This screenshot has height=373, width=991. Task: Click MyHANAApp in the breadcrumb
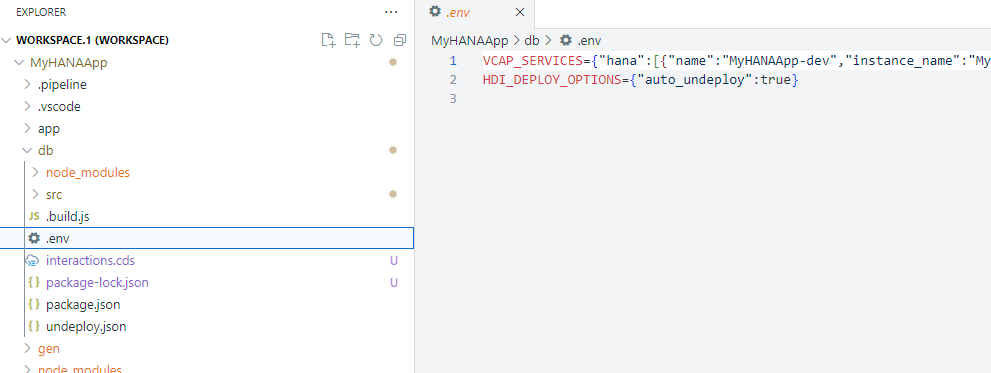point(470,40)
